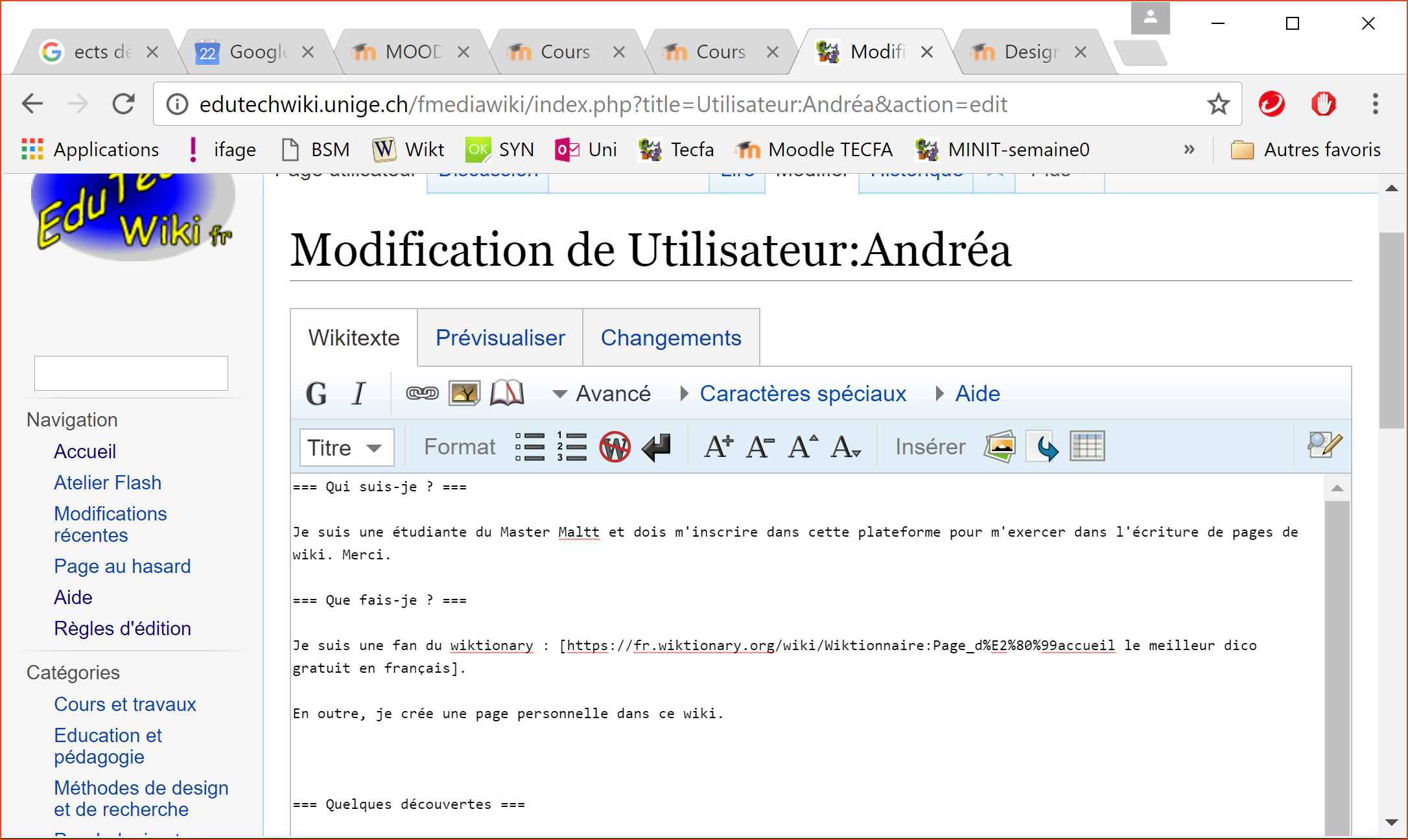
Task: Open Modifications récentes link
Action: (110, 524)
